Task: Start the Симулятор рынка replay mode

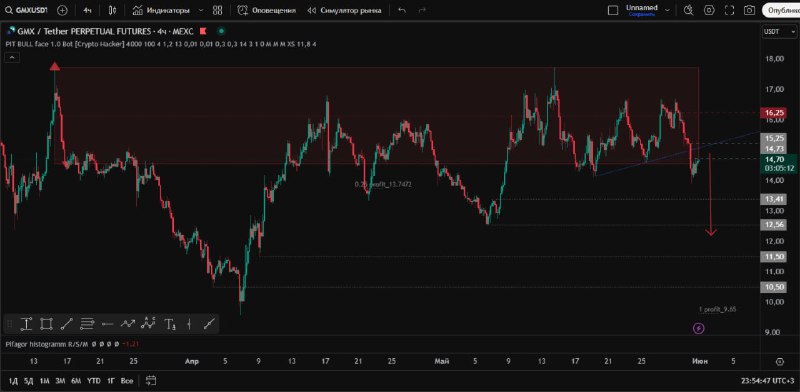Action: (344, 10)
